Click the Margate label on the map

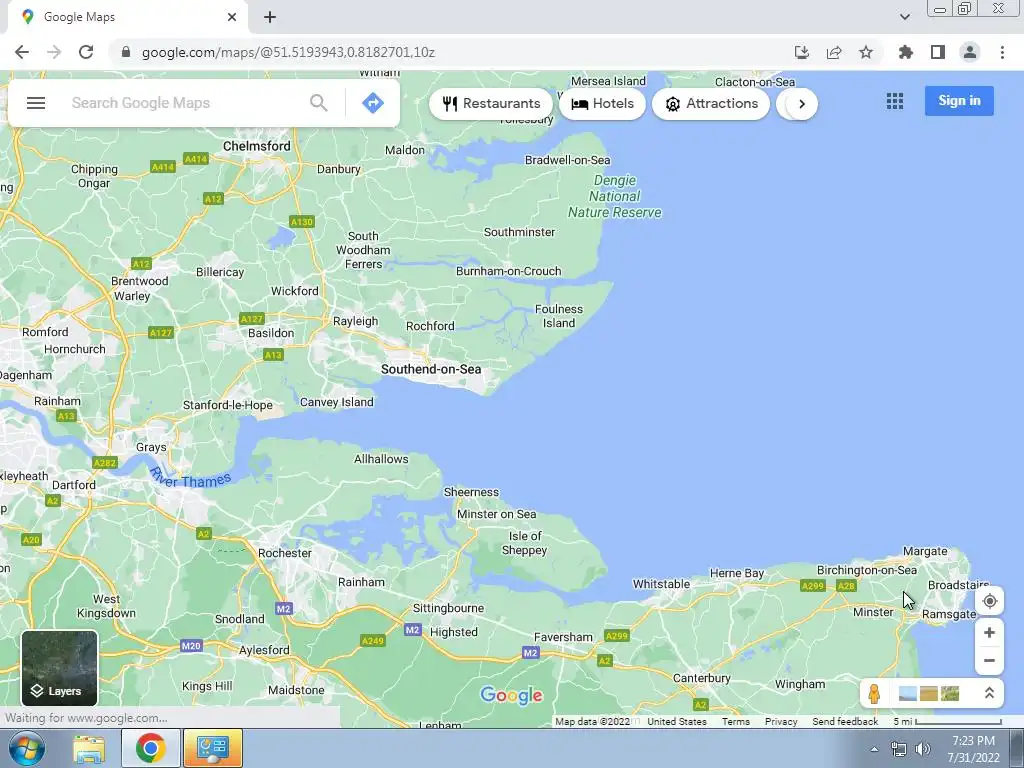coord(925,551)
